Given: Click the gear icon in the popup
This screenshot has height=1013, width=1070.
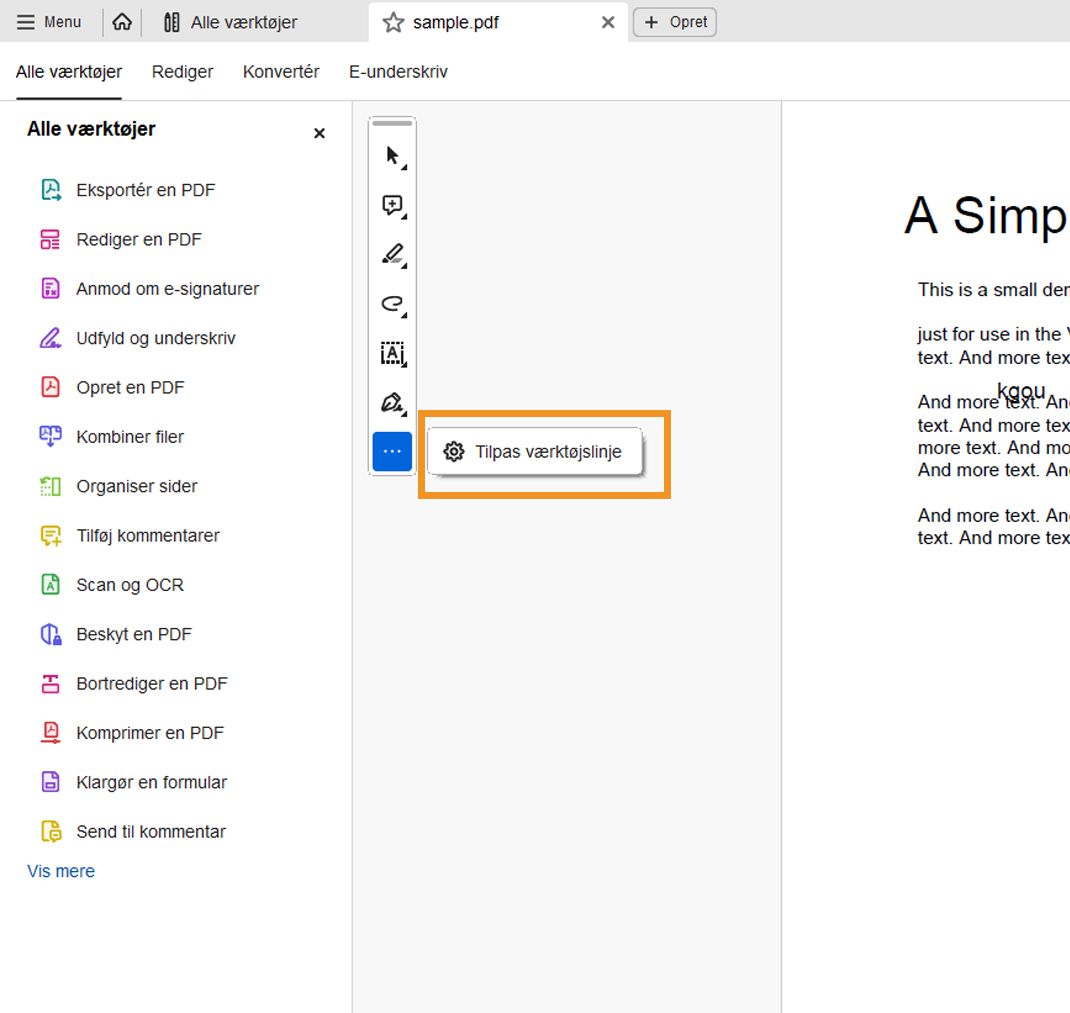Looking at the screenshot, I should [453, 451].
